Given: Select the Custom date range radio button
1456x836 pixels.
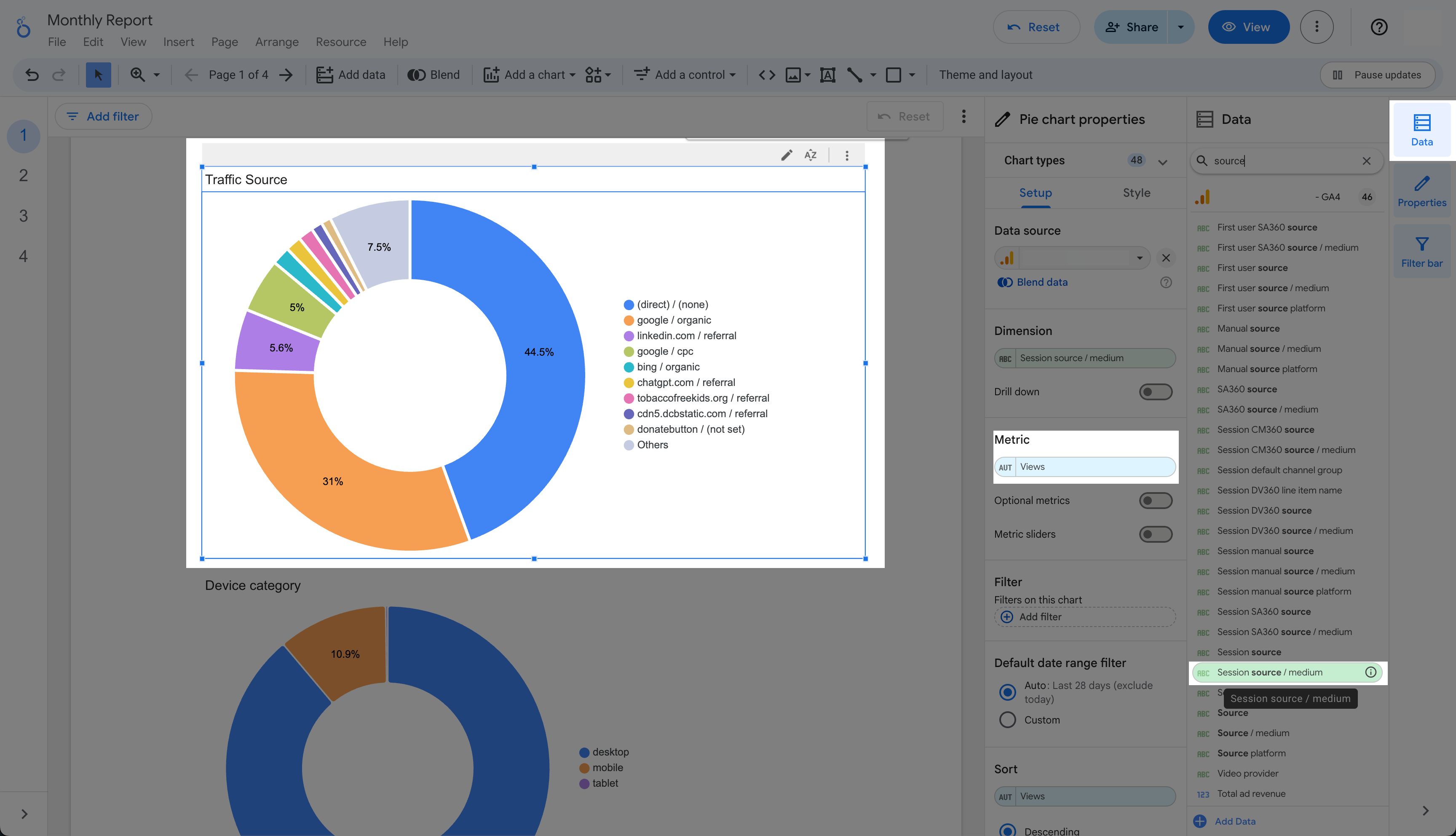Looking at the screenshot, I should 1007,719.
